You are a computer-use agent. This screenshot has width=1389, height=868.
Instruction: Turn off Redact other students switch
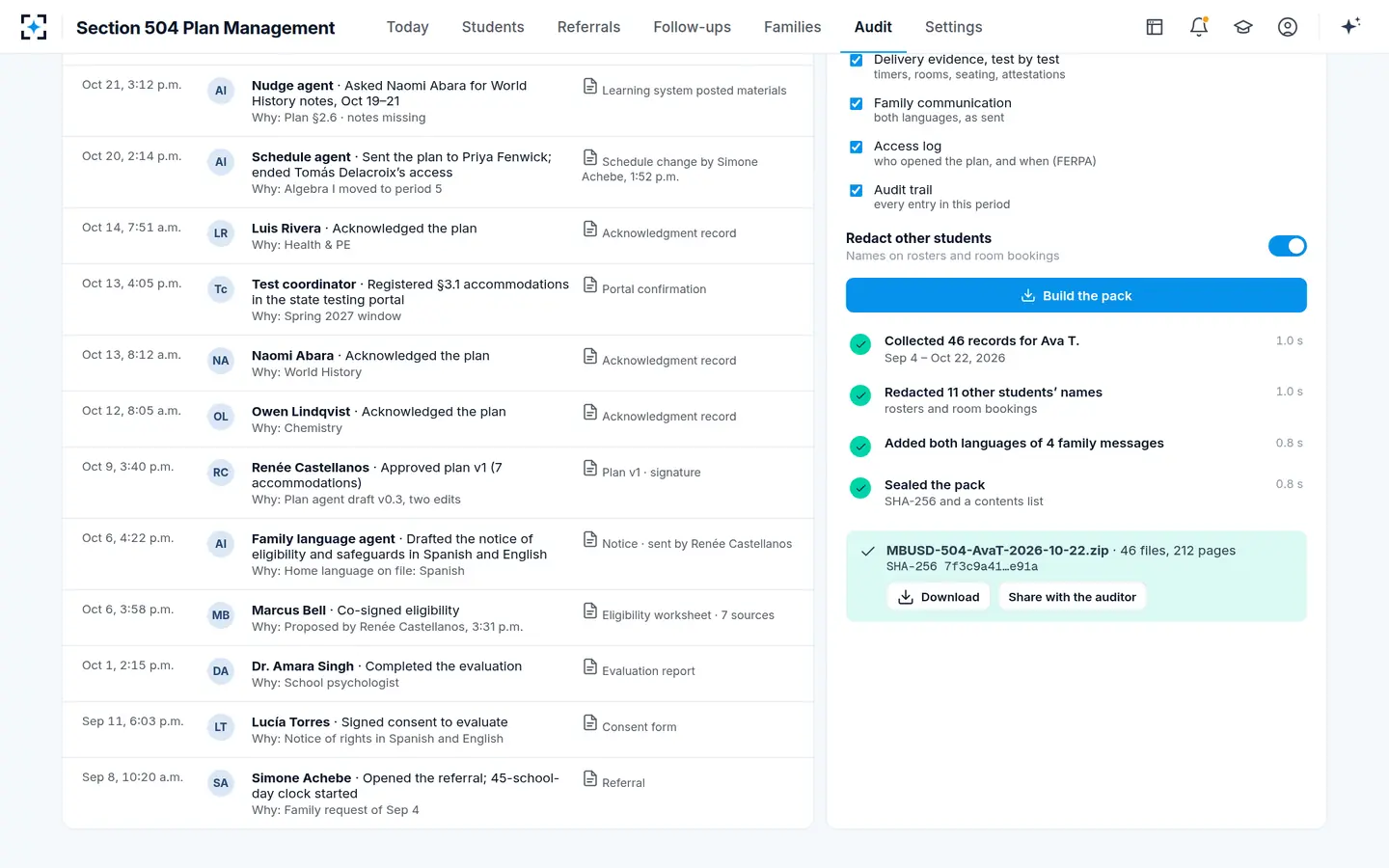point(1288,246)
